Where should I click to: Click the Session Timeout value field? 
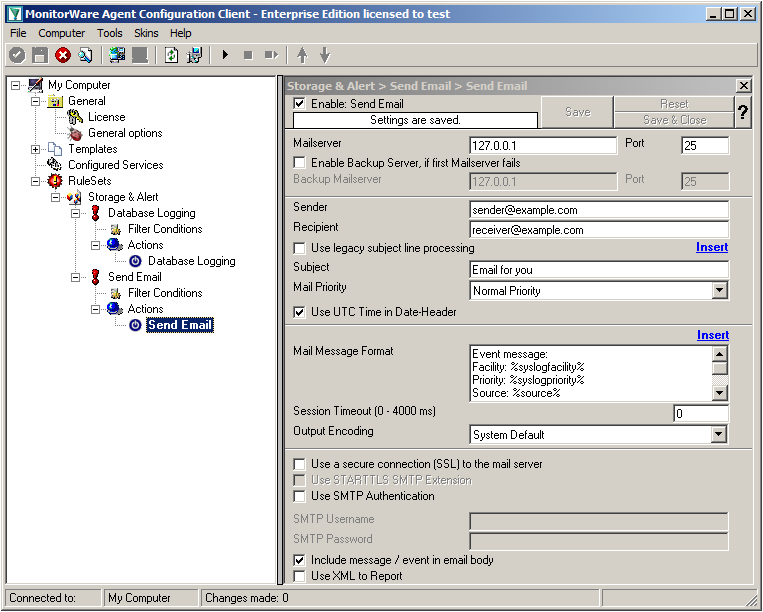pyautogui.click(x=701, y=414)
